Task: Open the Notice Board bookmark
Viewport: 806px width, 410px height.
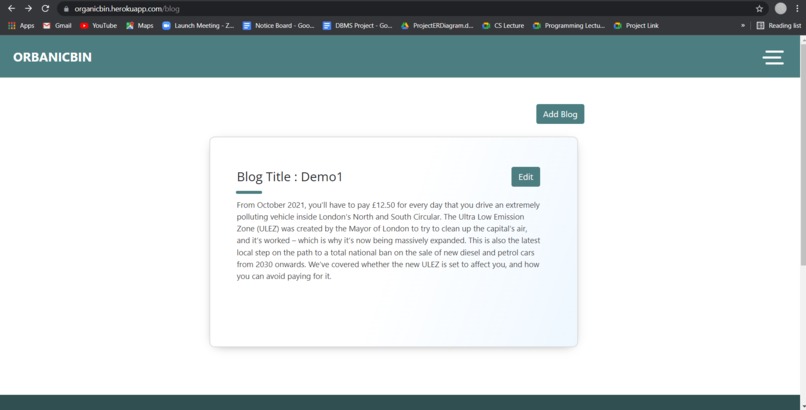Action: tap(278, 26)
